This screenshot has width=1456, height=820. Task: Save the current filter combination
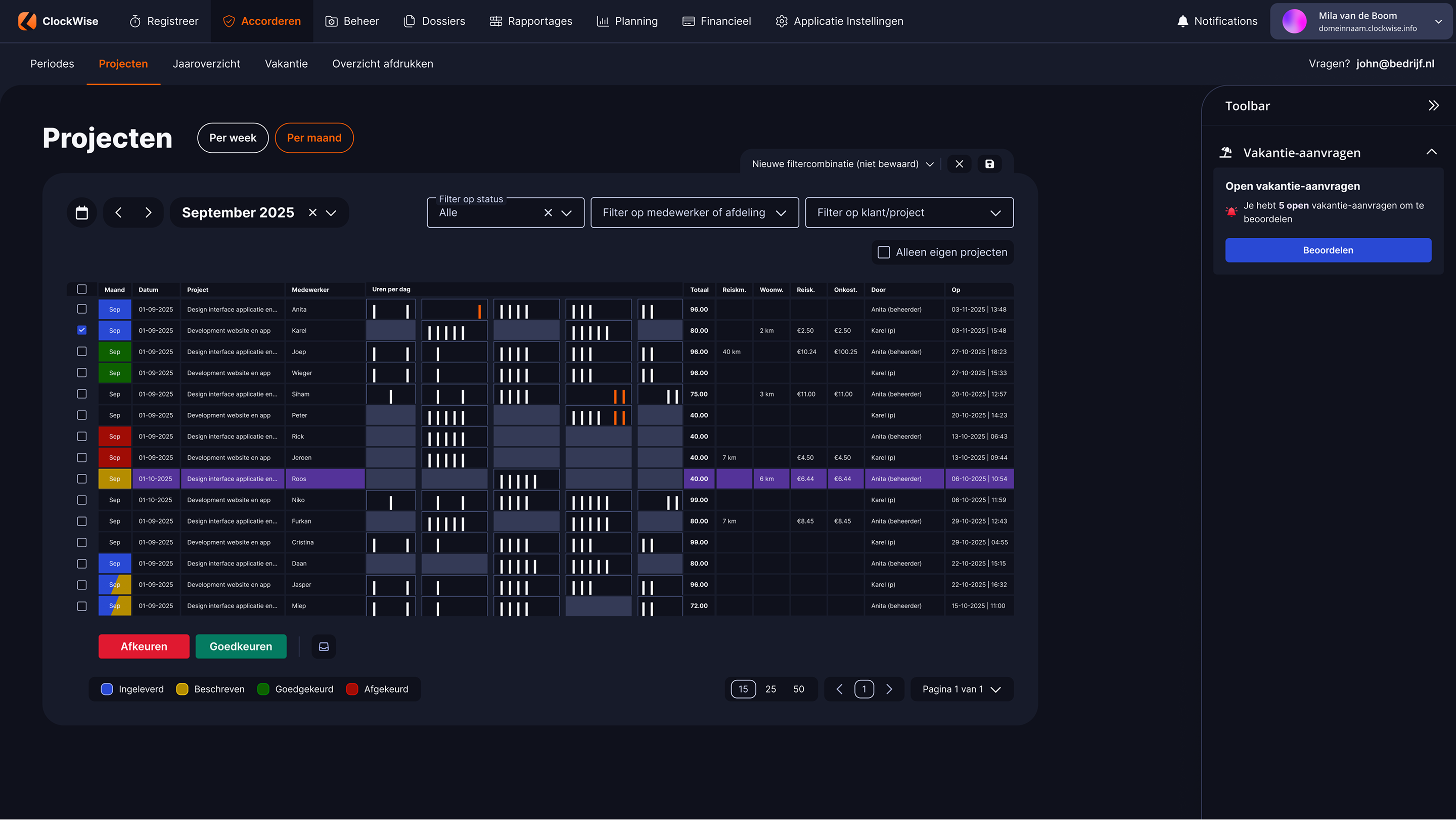[x=989, y=163]
